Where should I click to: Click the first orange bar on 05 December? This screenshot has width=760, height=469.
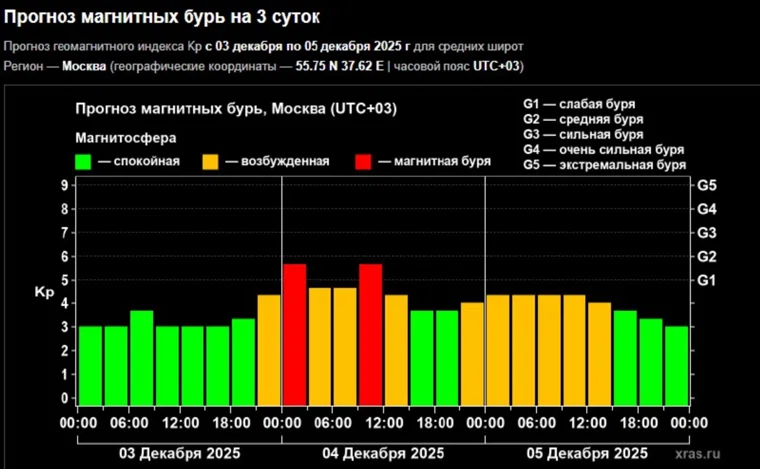[498, 350]
